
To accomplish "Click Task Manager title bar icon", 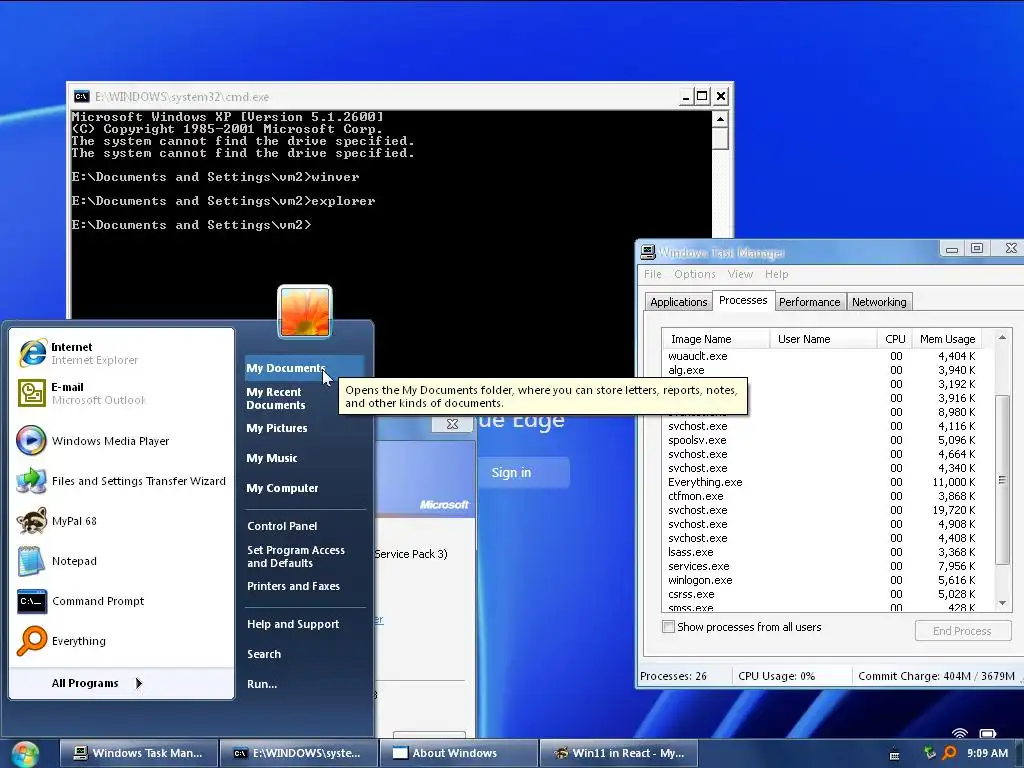I will pyautogui.click(x=648, y=252).
